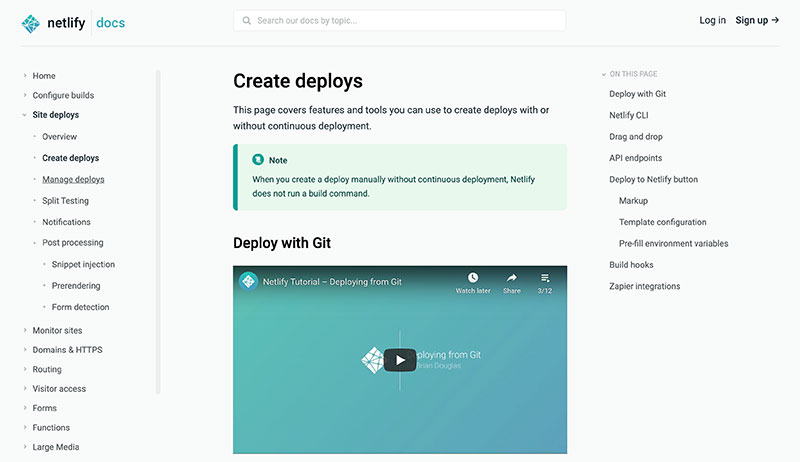Click the Netlify logo icon
The image size is (800, 462).
(x=32, y=22)
